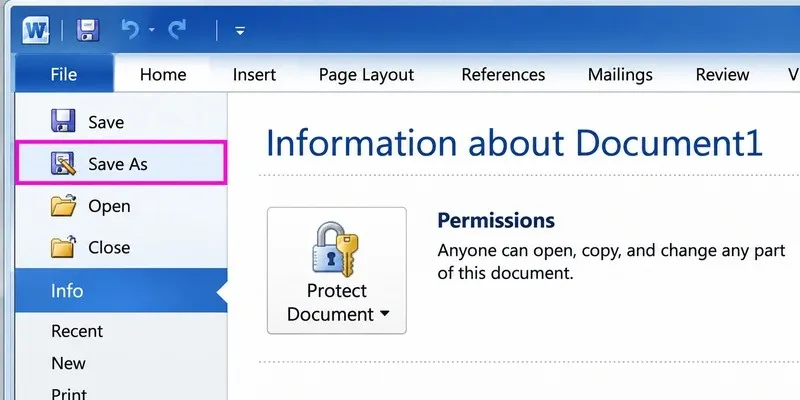800x400 pixels.
Task: Choose Save in the File menu
Action: pos(121,122)
